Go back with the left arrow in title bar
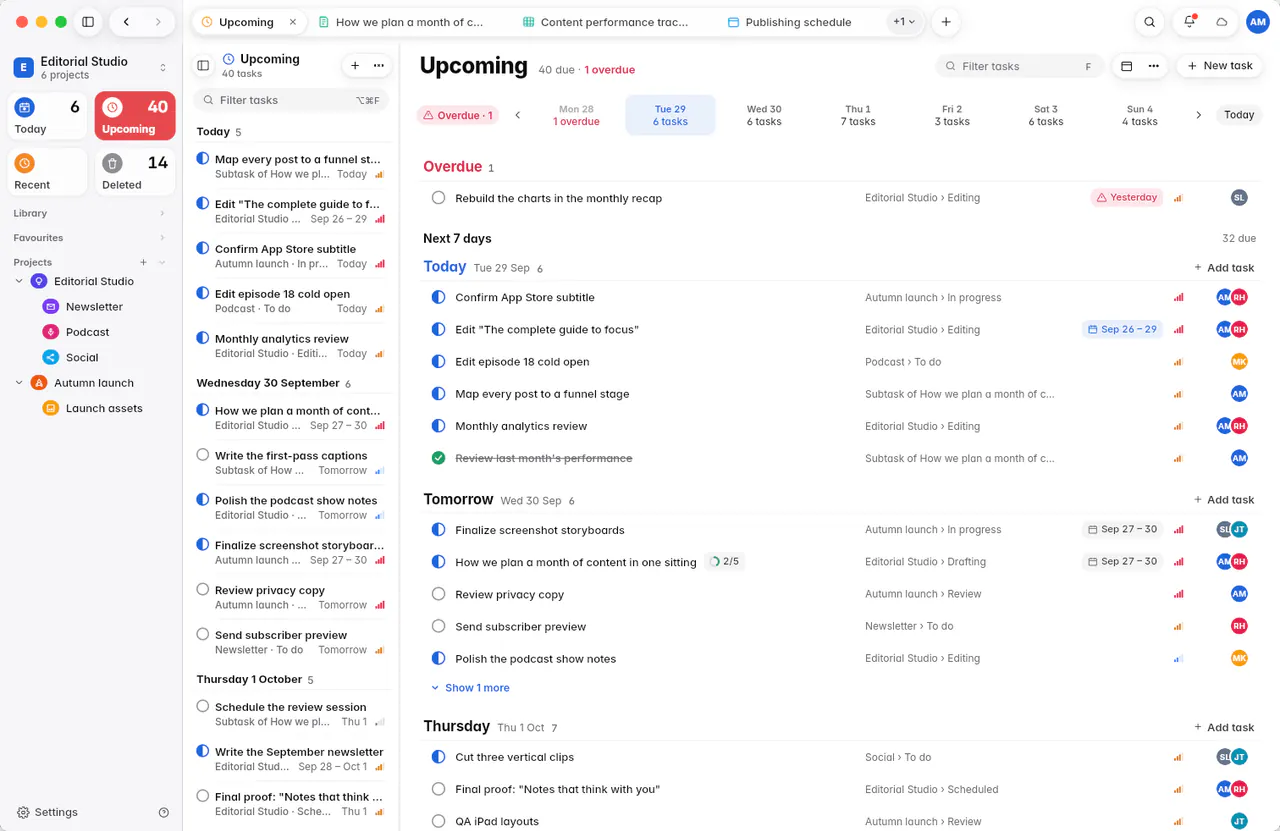The height and width of the screenshot is (831, 1280). coord(126,22)
